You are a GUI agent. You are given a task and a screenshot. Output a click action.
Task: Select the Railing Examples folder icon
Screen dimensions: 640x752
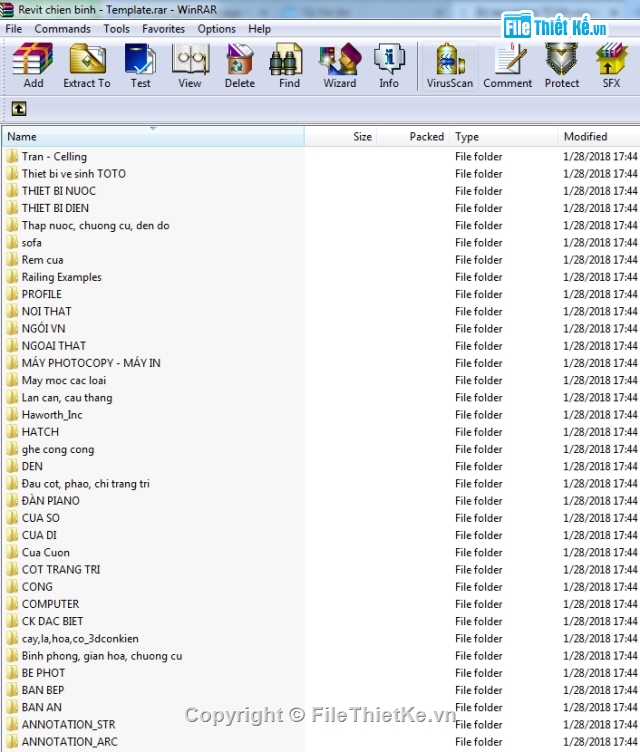12,277
